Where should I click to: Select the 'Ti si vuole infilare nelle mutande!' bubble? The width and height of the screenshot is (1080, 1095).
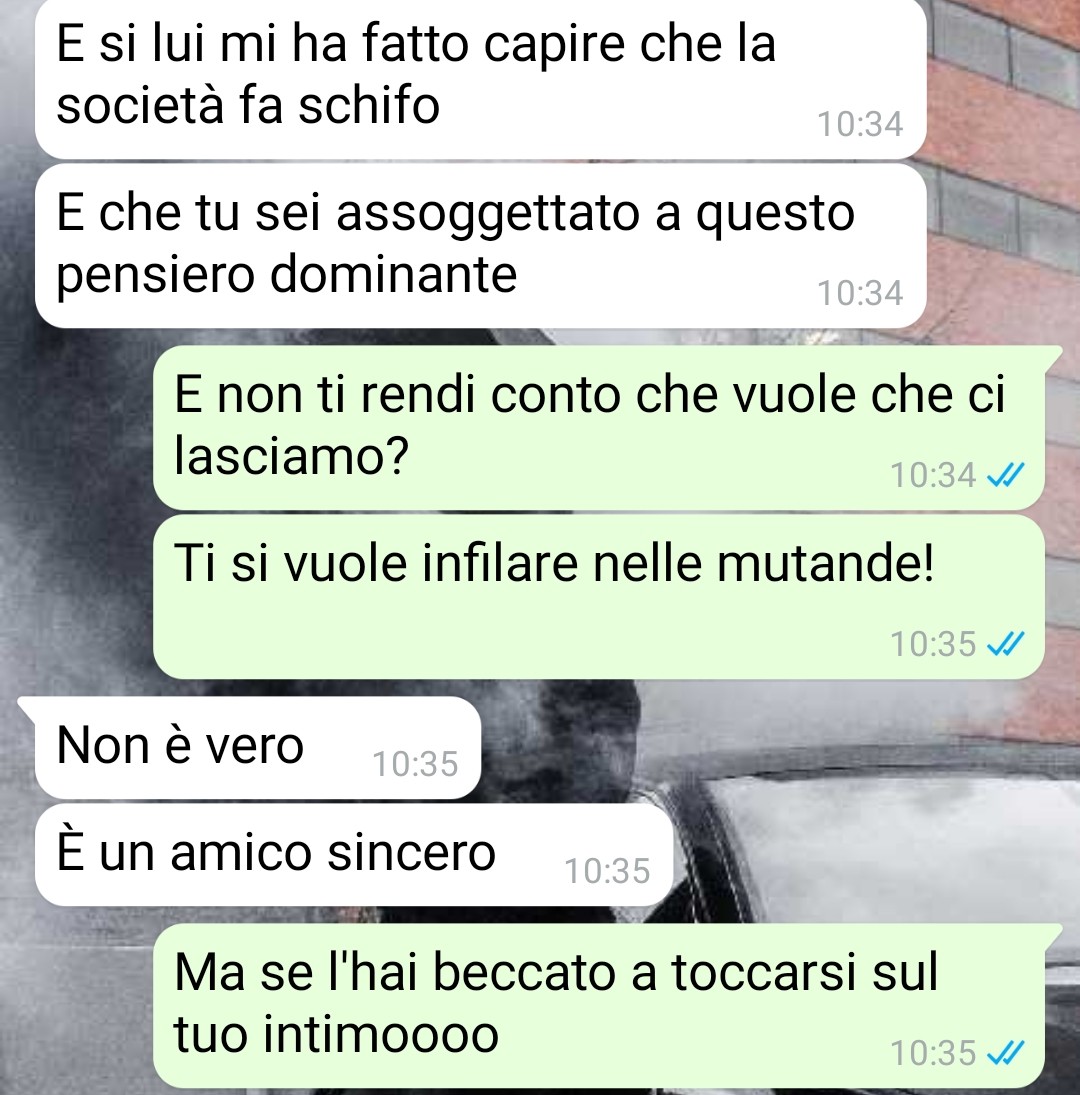point(599,597)
